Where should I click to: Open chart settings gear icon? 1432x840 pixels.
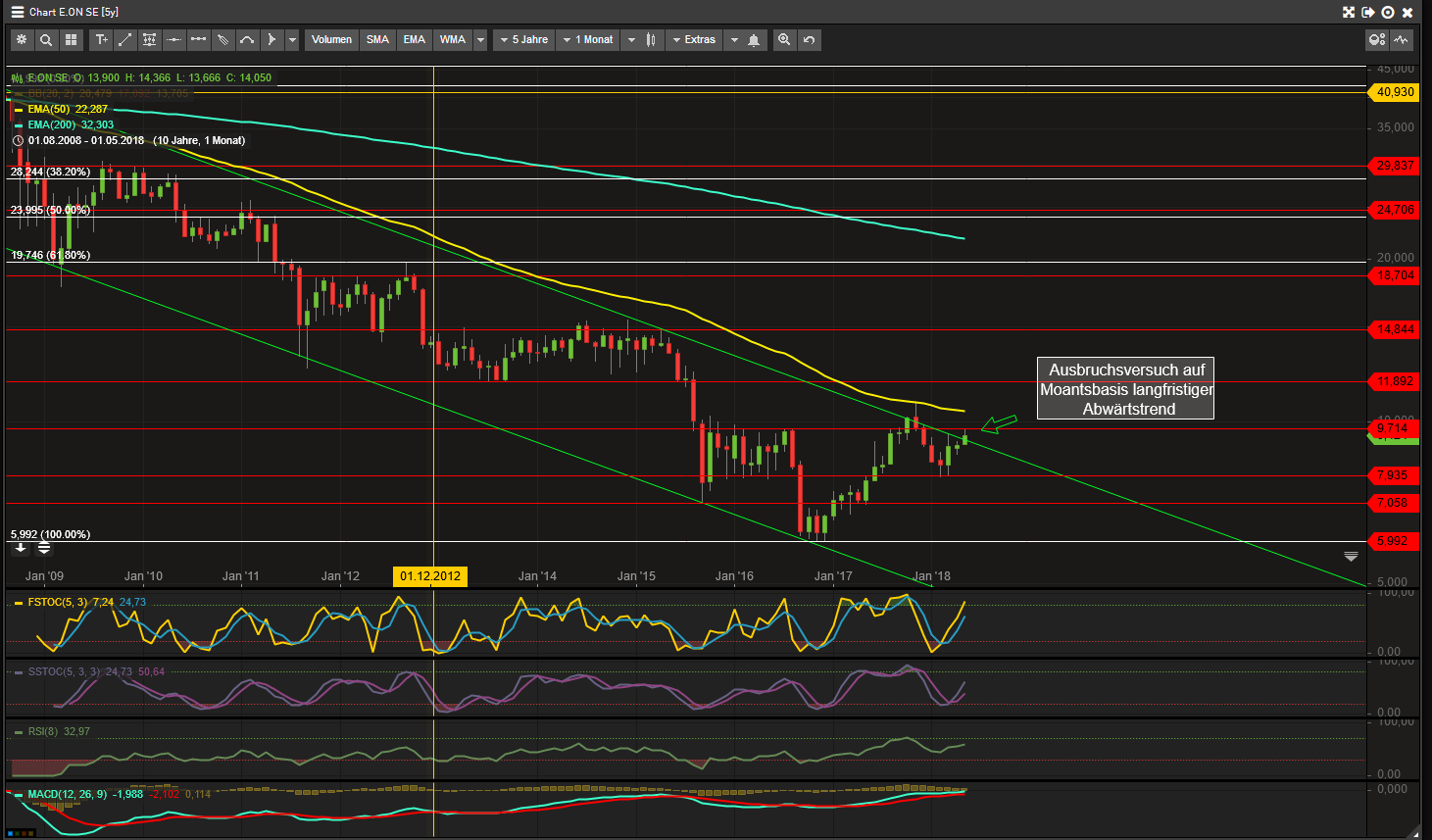coord(22,40)
